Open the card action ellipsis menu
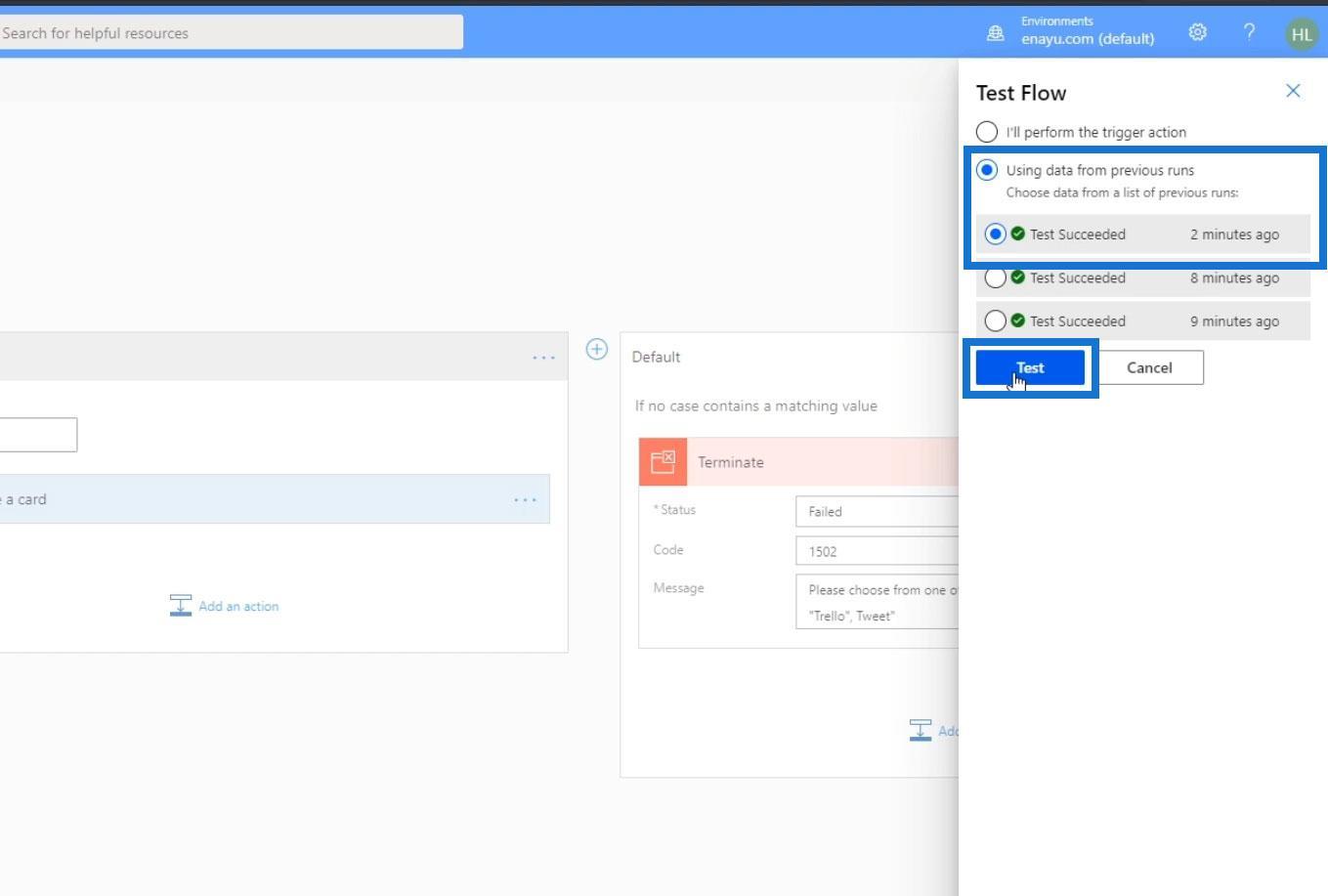The image size is (1328, 896). 525,499
